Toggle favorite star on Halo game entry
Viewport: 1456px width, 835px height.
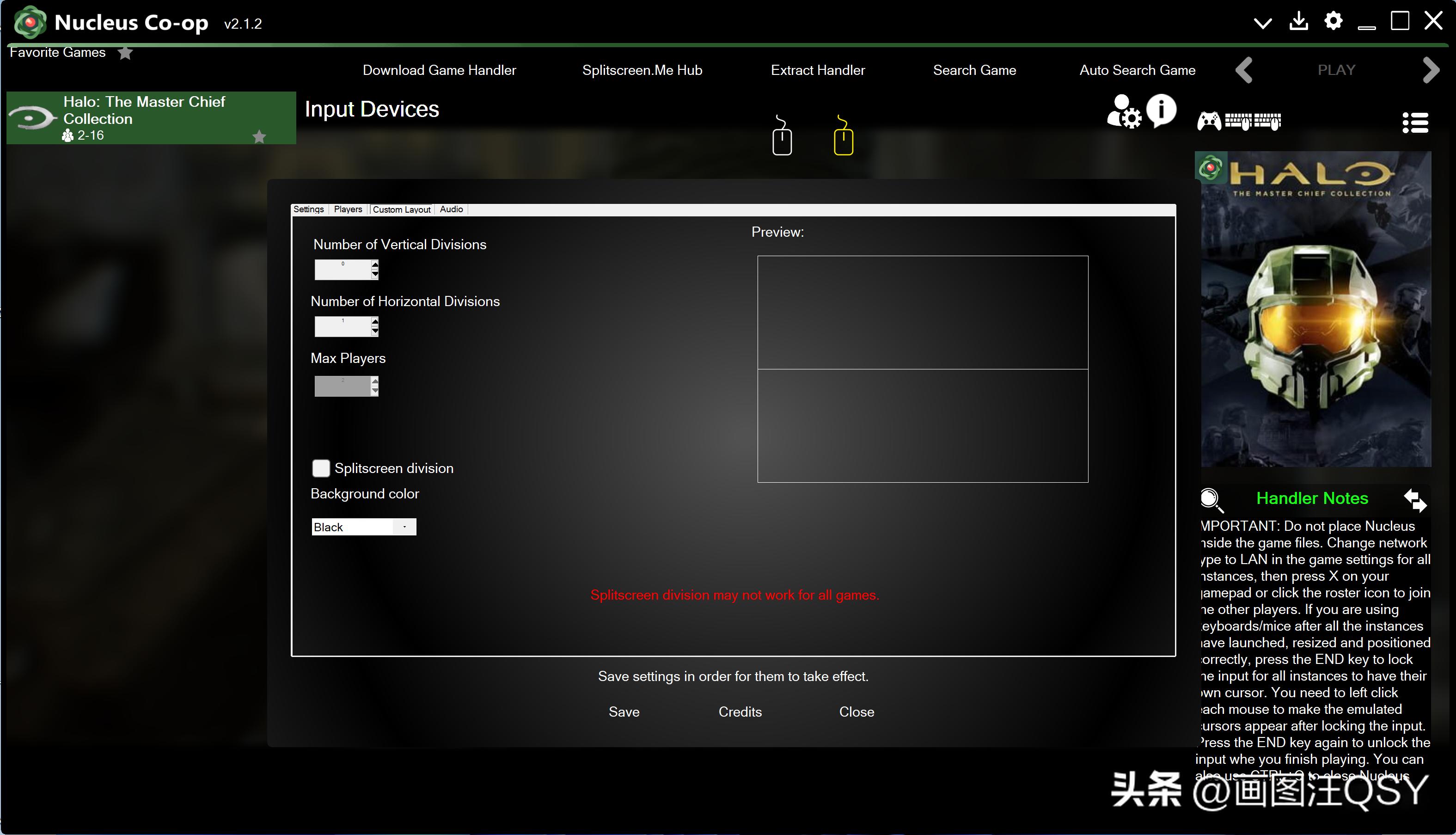pyautogui.click(x=259, y=136)
